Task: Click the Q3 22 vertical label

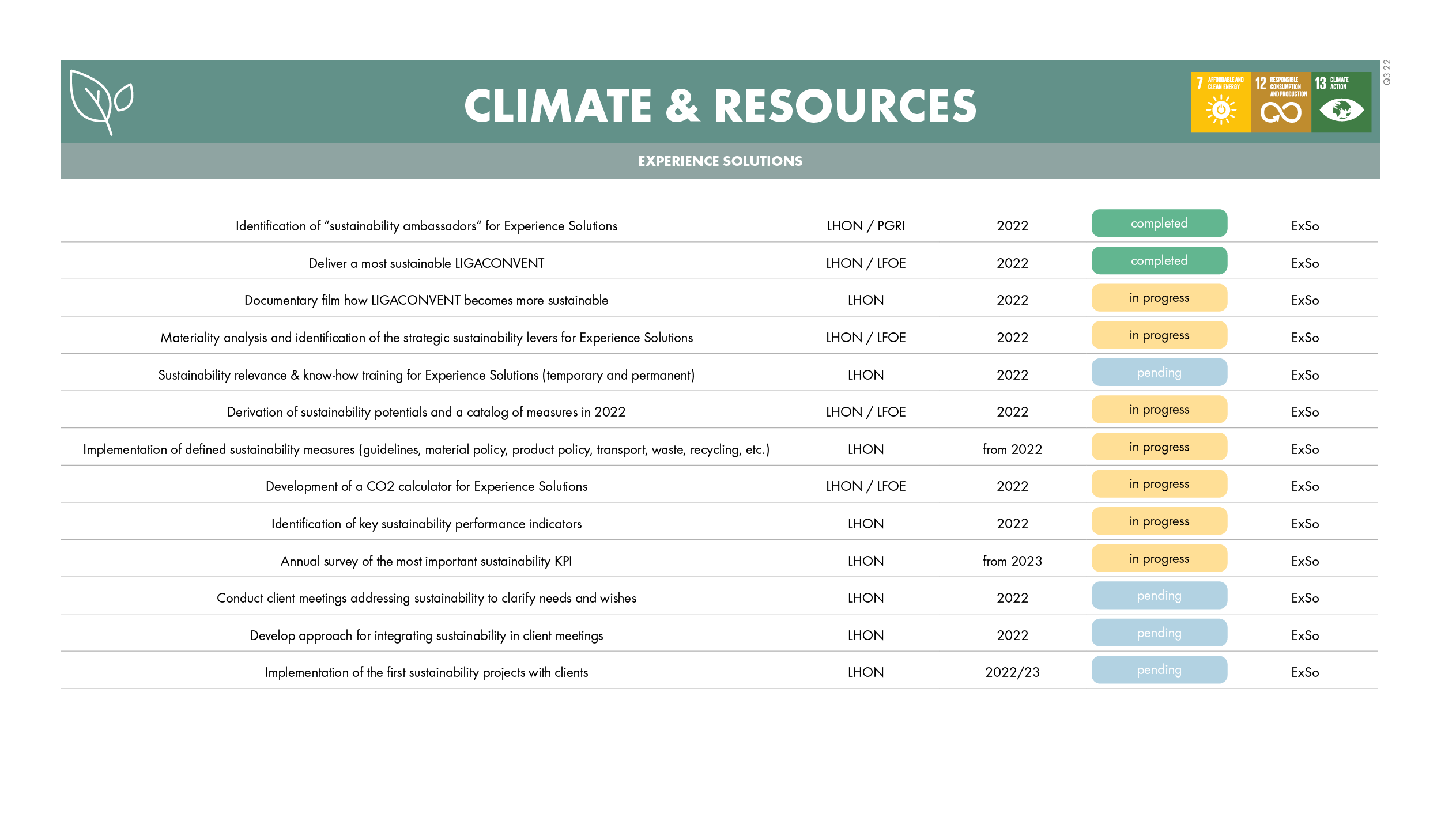Action: [1387, 73]
